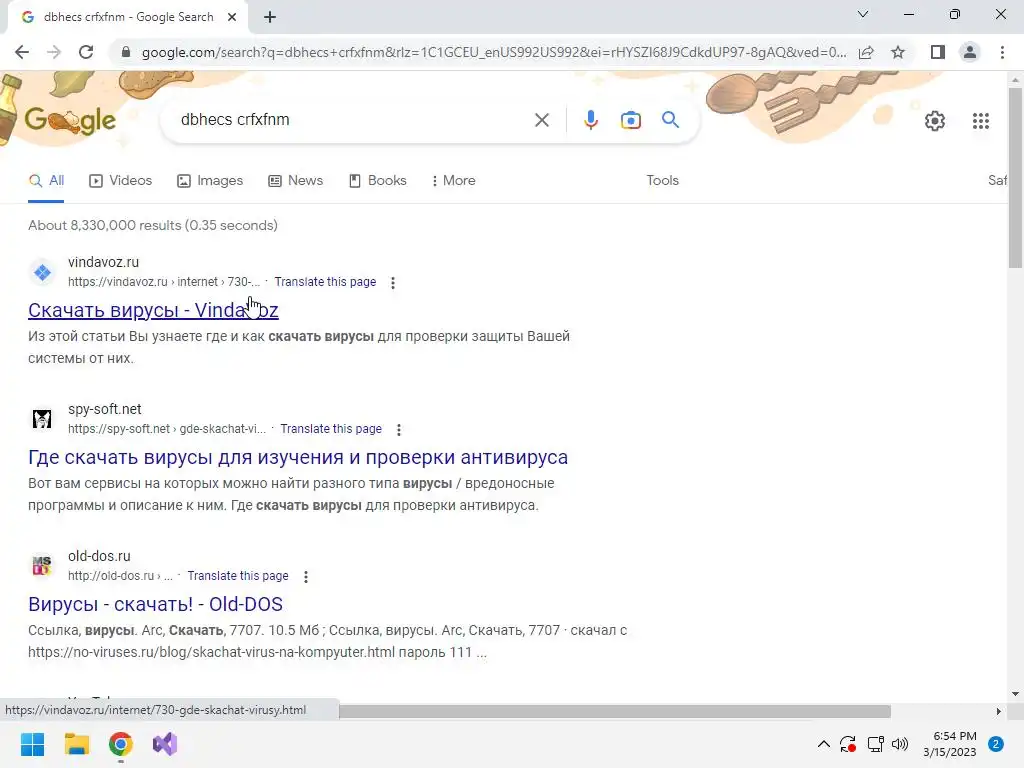
Task: Open the Windows Start menu
Action: pos(32,744)
